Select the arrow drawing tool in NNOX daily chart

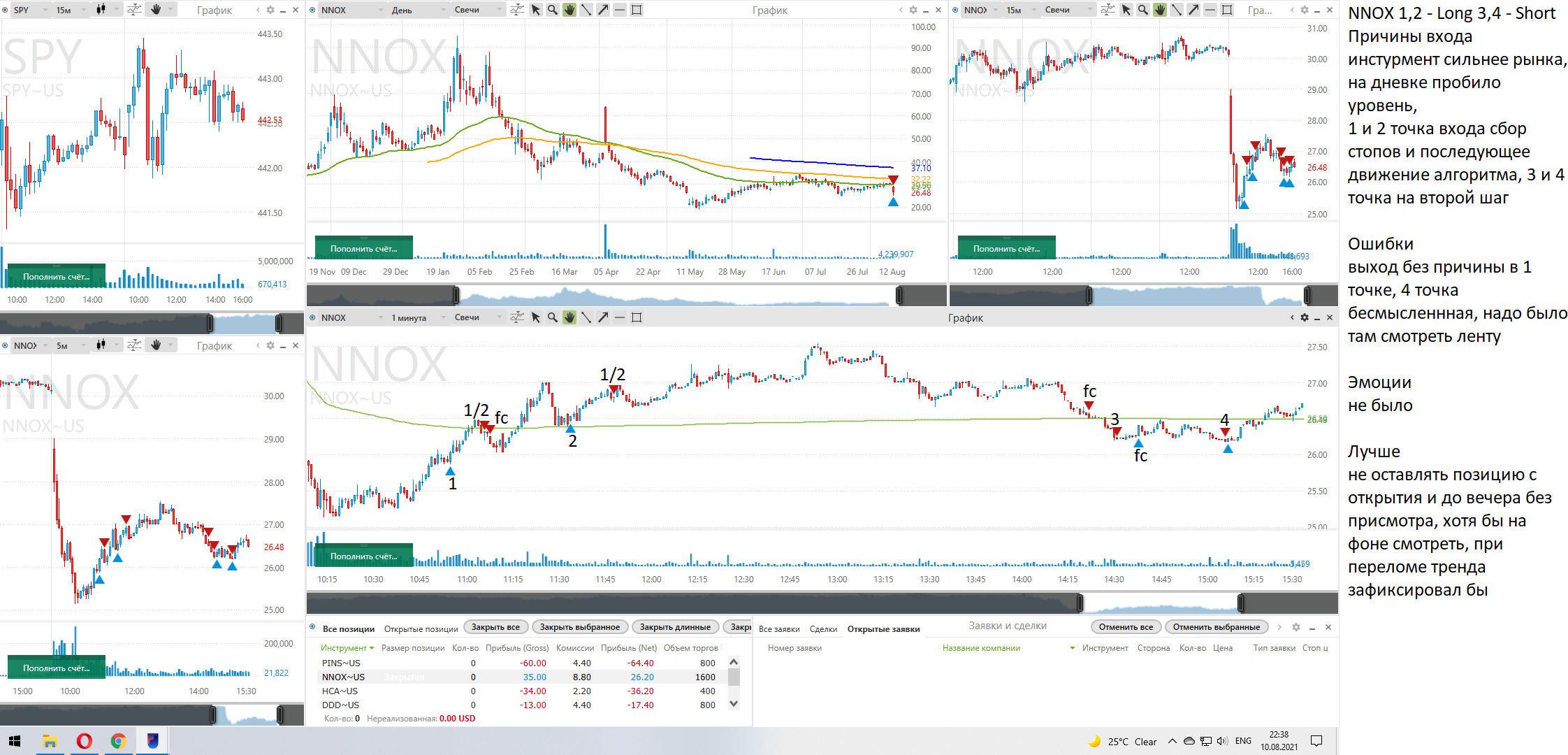(603, 10)
